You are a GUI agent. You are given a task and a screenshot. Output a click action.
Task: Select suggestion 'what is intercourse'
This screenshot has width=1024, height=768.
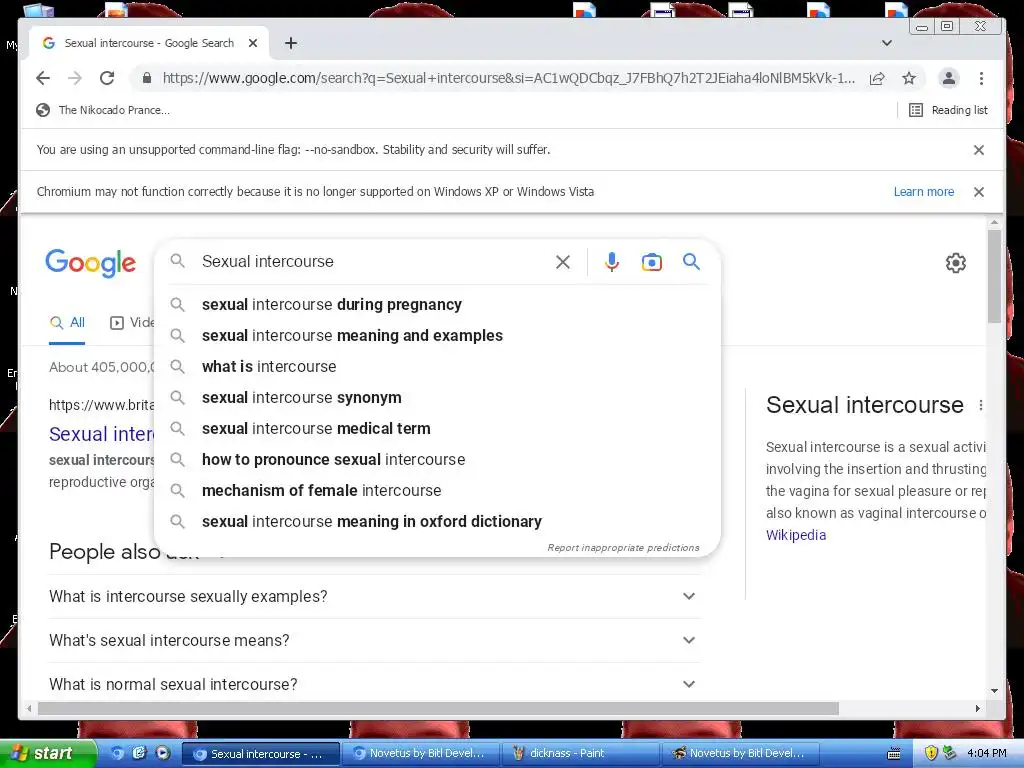coord(438,366)
